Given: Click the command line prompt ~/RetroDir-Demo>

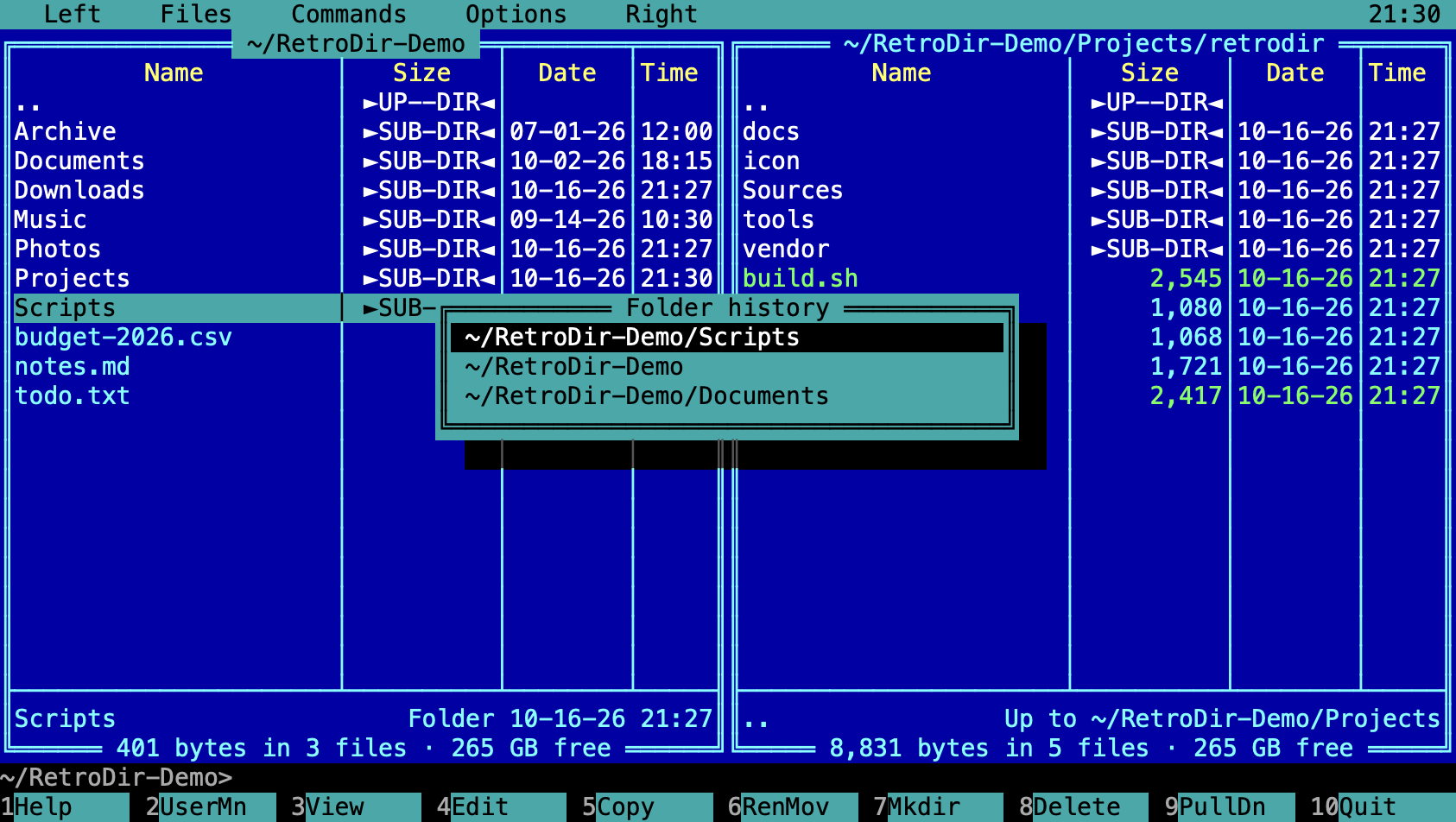Looking at the screenshot, I should coord(117,778).
